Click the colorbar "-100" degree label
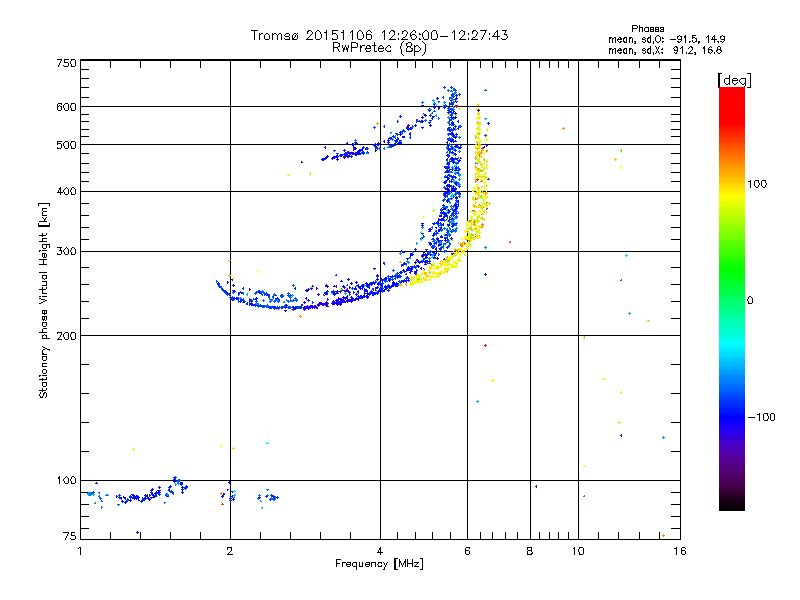This screenshot has width=800, height=600. 762,417
